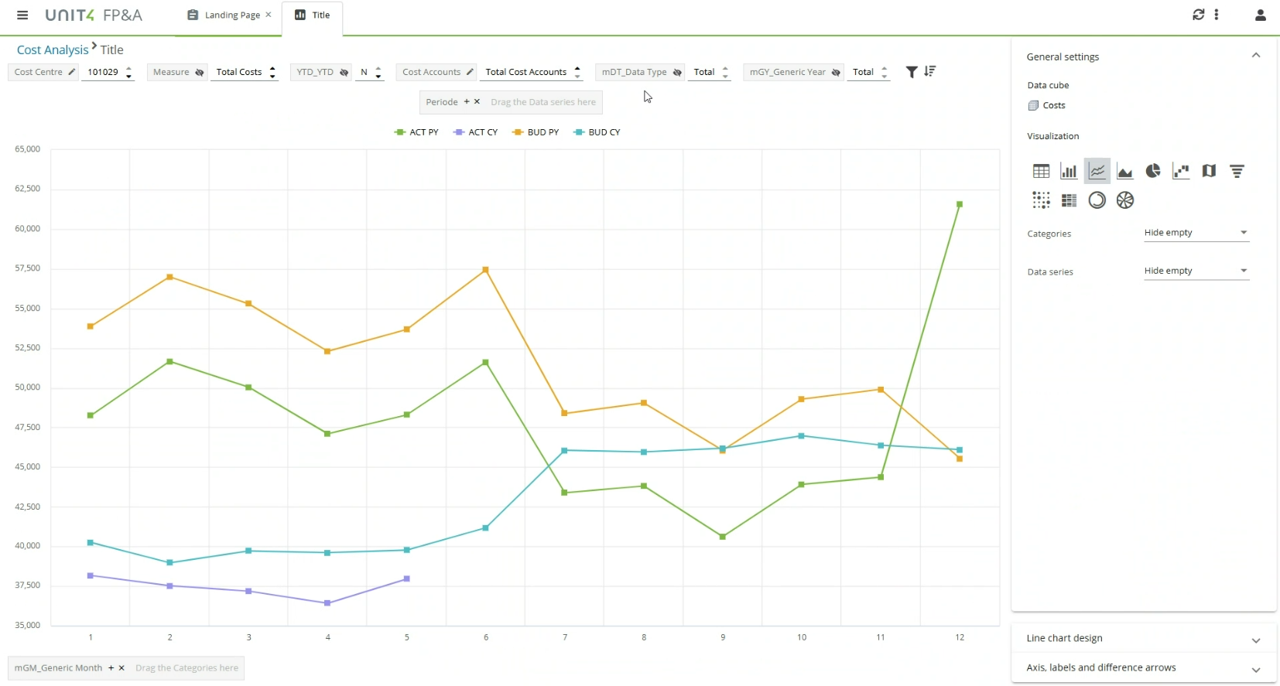Choose the area chart visualization
The height and width of the screenshot is (686, 1280).
(x=1125, y=170)
